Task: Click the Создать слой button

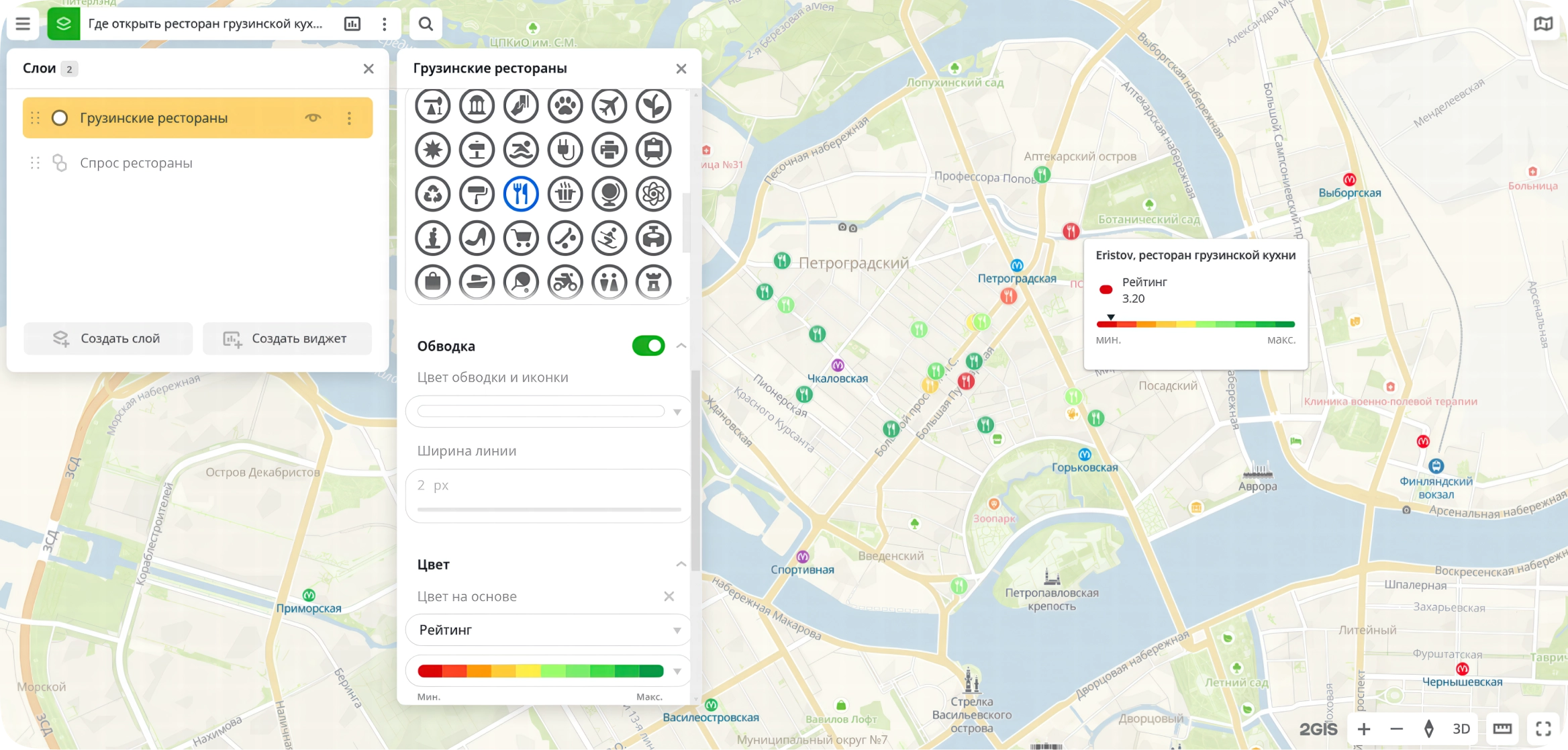Action: [108, 338]
